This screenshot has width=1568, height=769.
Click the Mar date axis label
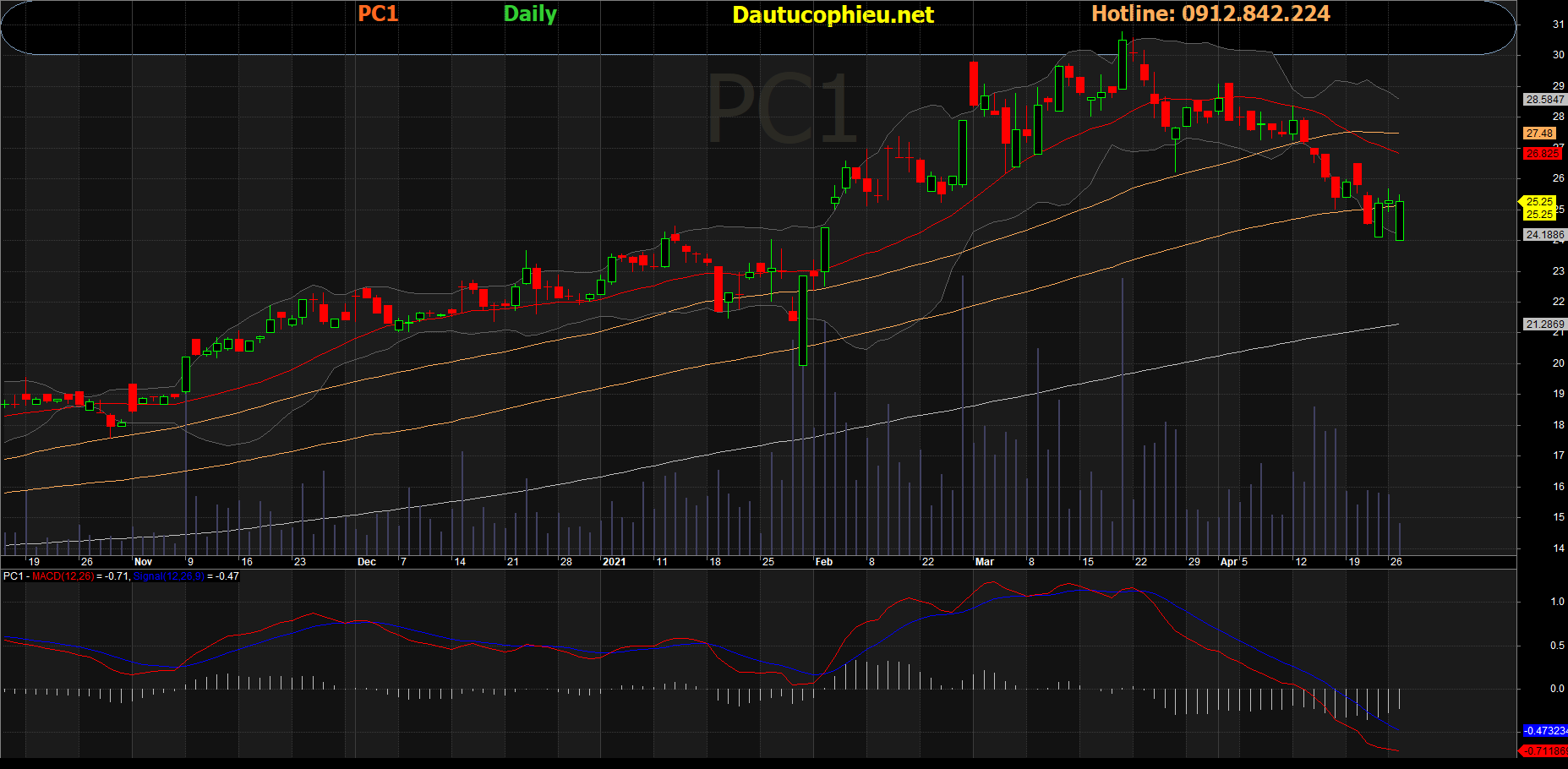point(984,562)
